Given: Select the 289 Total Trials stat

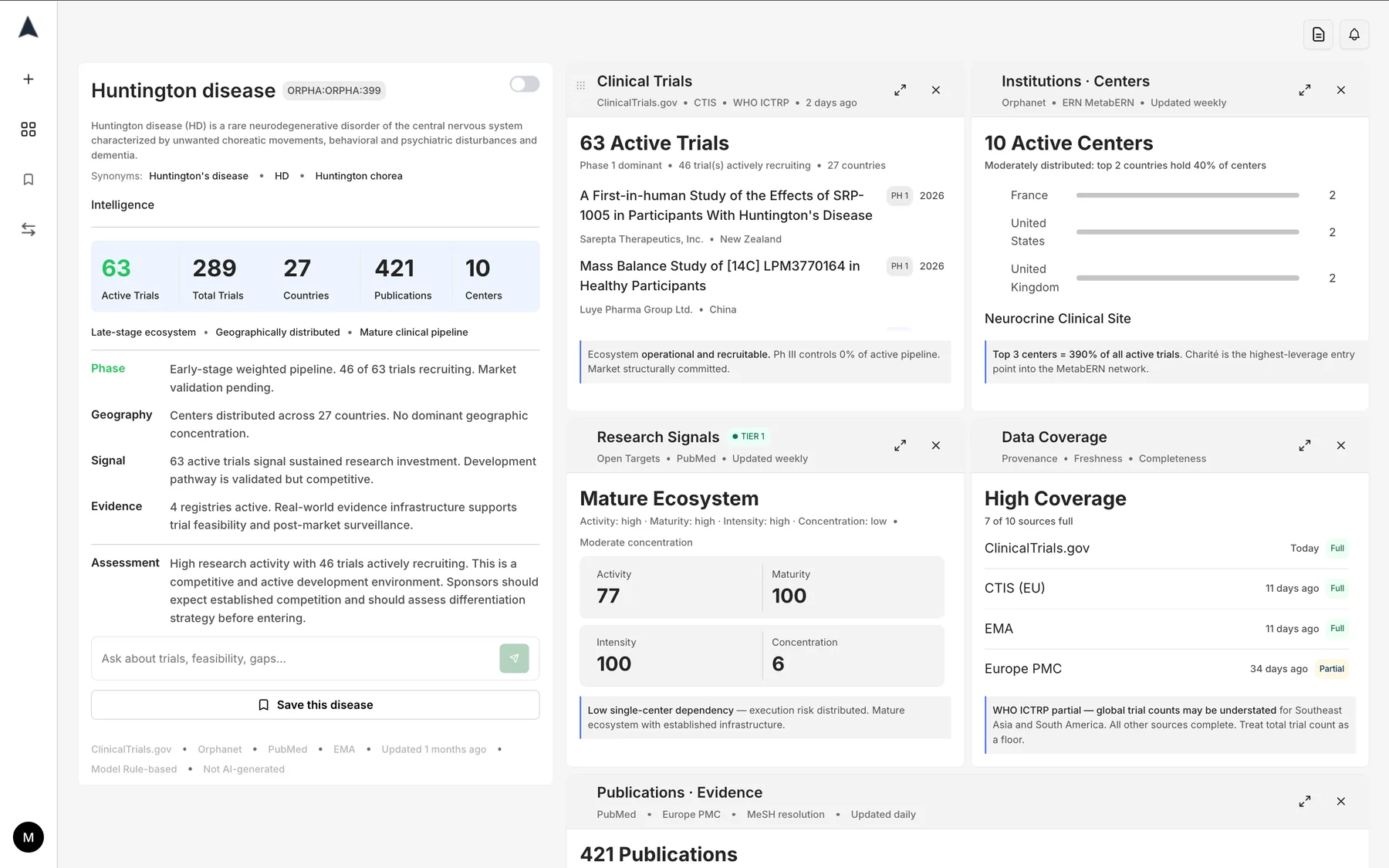Looking at the screenshot, I should point(218,277).
